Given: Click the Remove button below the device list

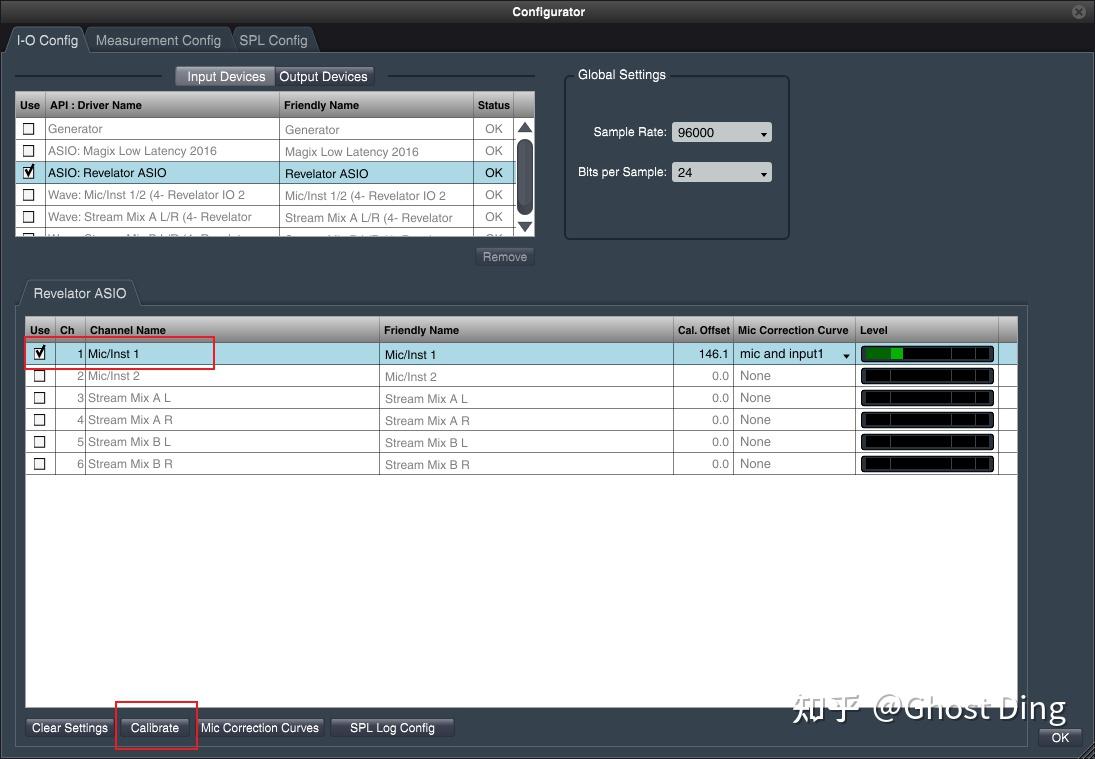Looking at the screenshot, I should click(504, 256).
